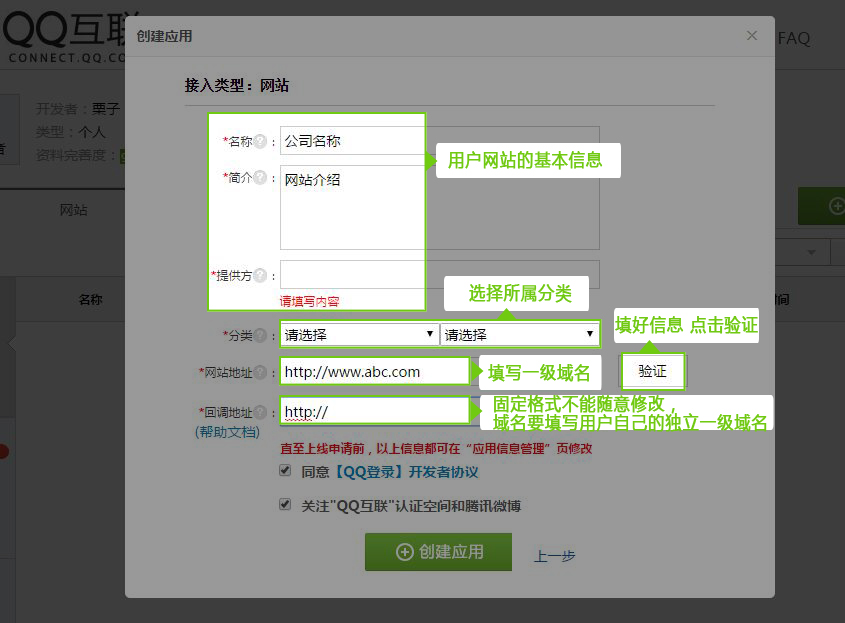
Task: Select the 网站 tab on background page
Action: 73,210
